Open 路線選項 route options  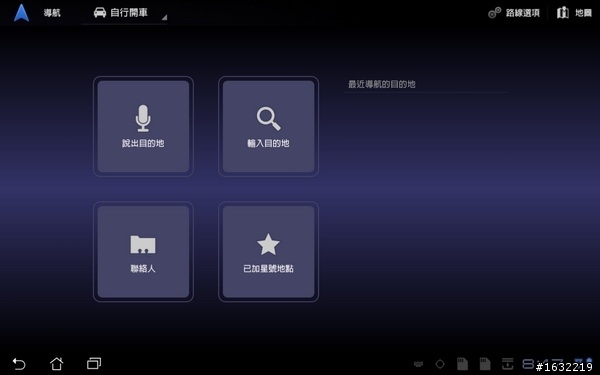pyautogui.click(x=514, y=13)
